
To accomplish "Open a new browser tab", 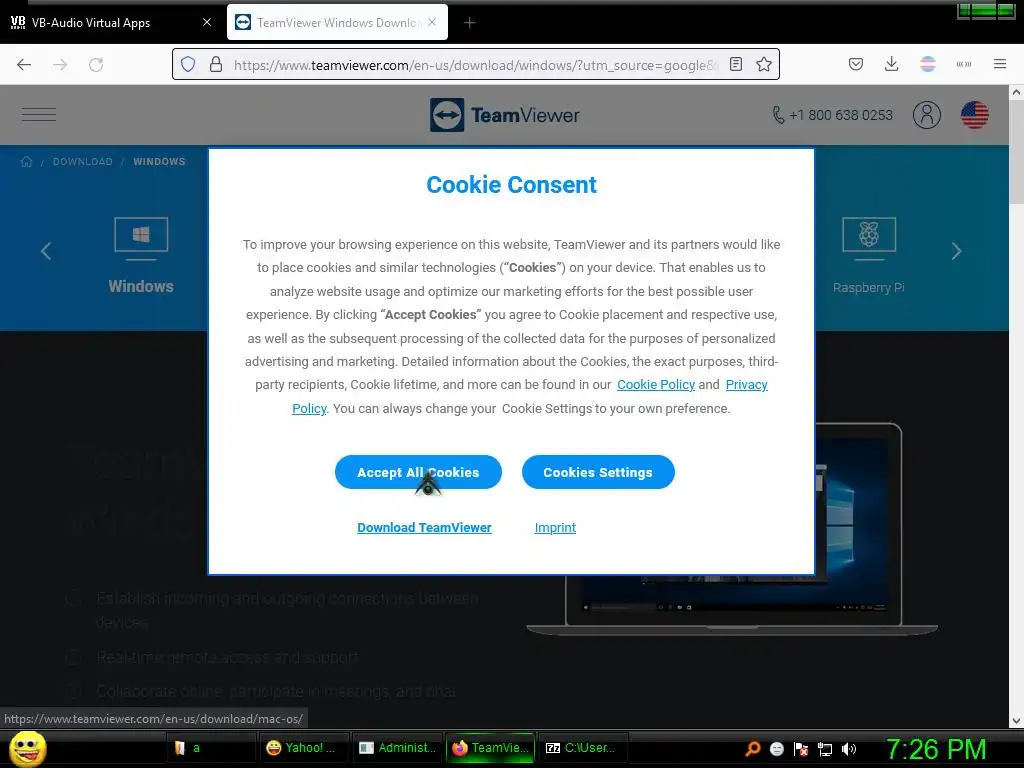I will [x=469, y=23].
